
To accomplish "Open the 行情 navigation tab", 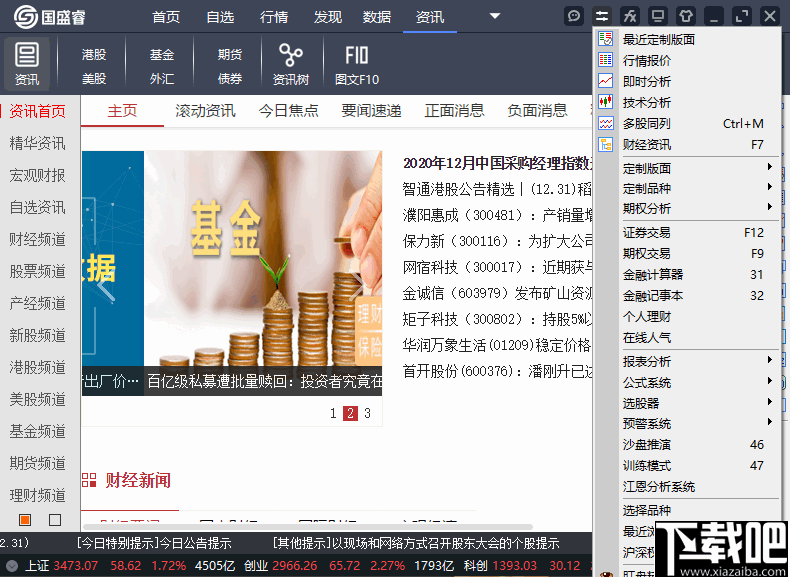I will [x=274, y=17].
